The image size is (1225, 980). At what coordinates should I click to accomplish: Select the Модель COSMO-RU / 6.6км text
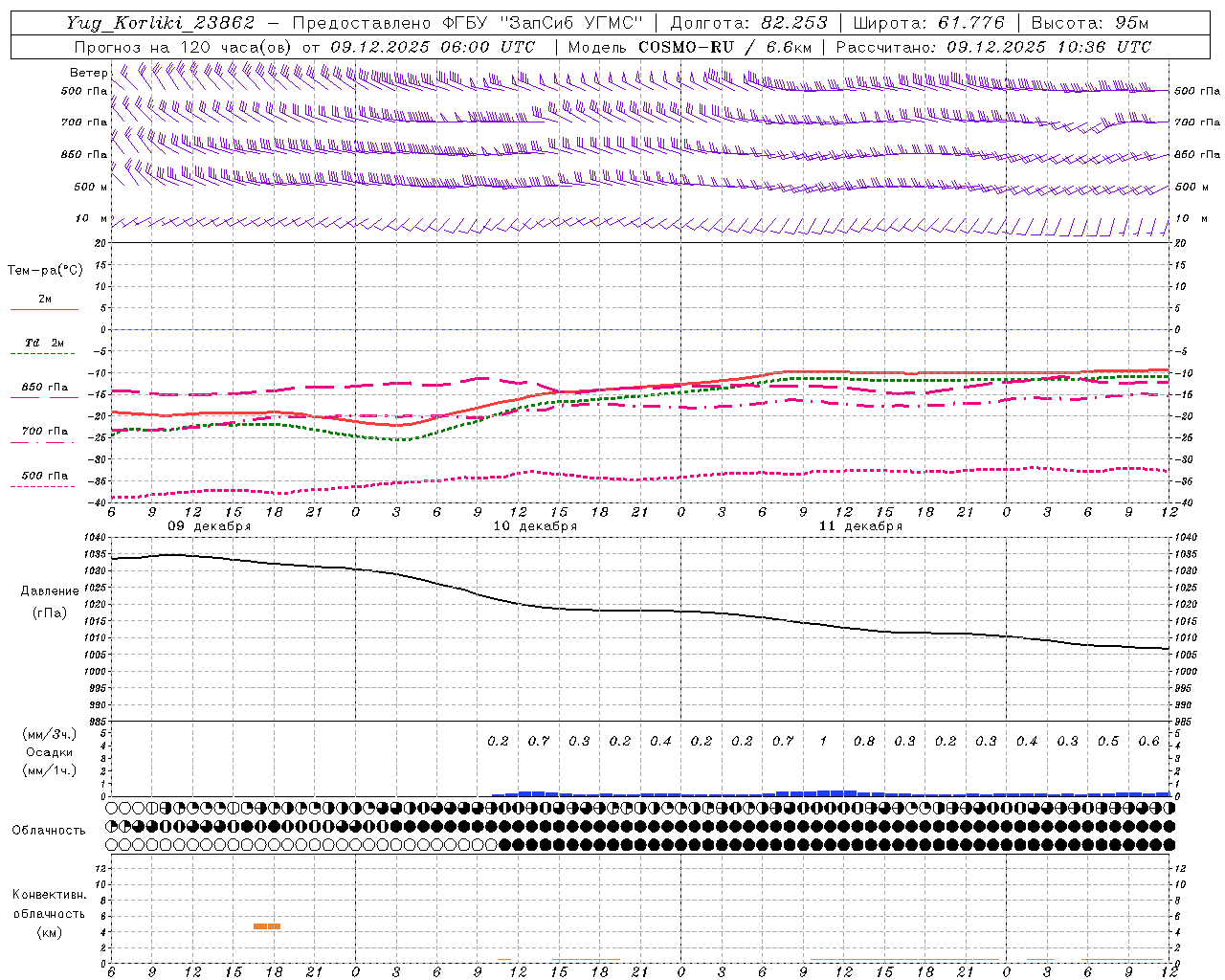tap(690, 47)
